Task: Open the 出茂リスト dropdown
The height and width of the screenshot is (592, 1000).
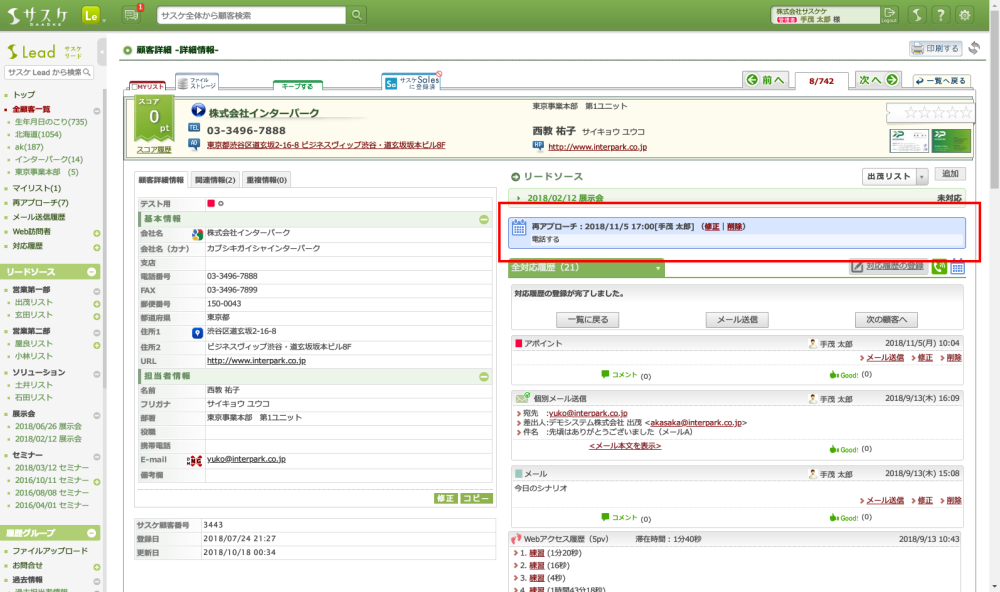Action: click(895, 176)
